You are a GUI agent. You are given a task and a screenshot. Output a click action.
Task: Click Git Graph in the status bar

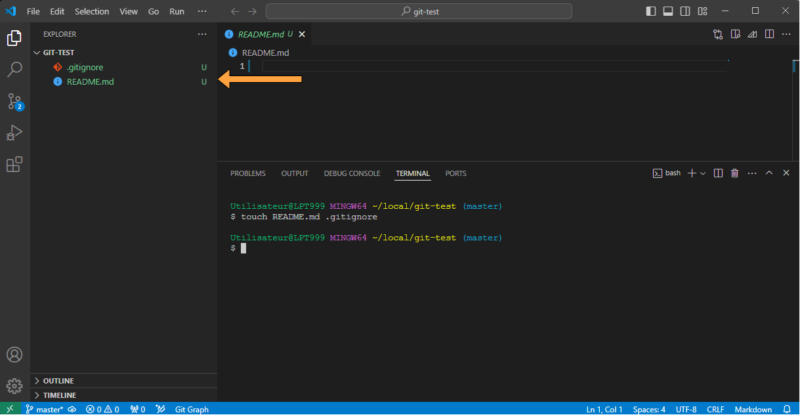click(x=191, y=408)
